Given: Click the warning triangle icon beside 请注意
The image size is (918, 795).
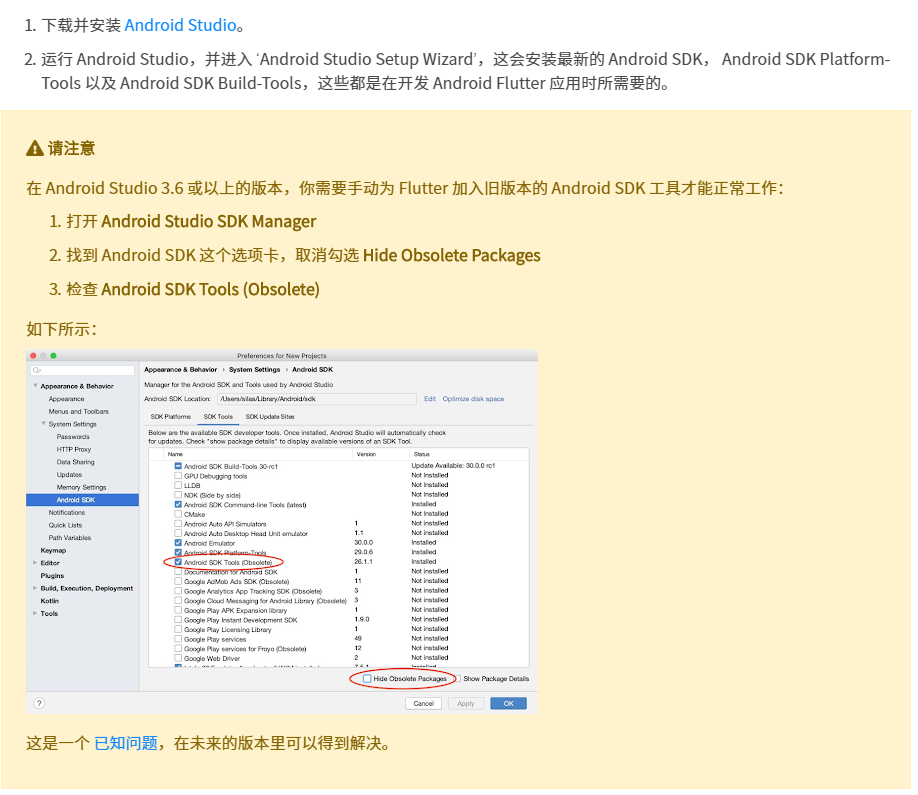Looking at the screenshot, I should 35,149.
